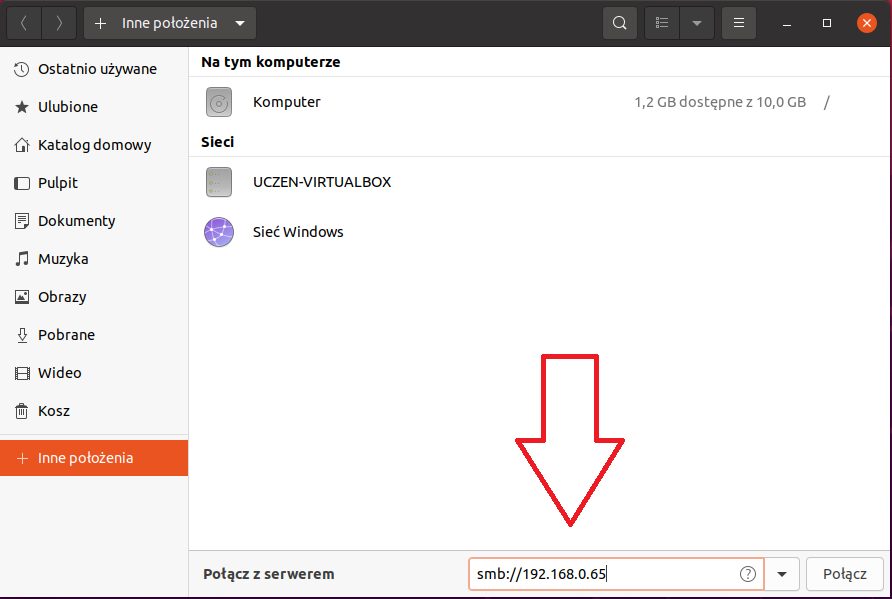Open the Inne położenia path bar dropdown
Screen dimensions: 892x599
click(240, 23)
